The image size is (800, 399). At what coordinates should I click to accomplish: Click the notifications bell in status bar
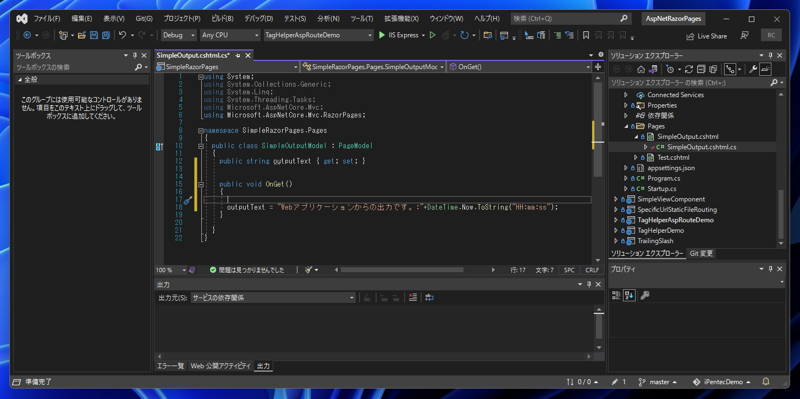(766, 382)
